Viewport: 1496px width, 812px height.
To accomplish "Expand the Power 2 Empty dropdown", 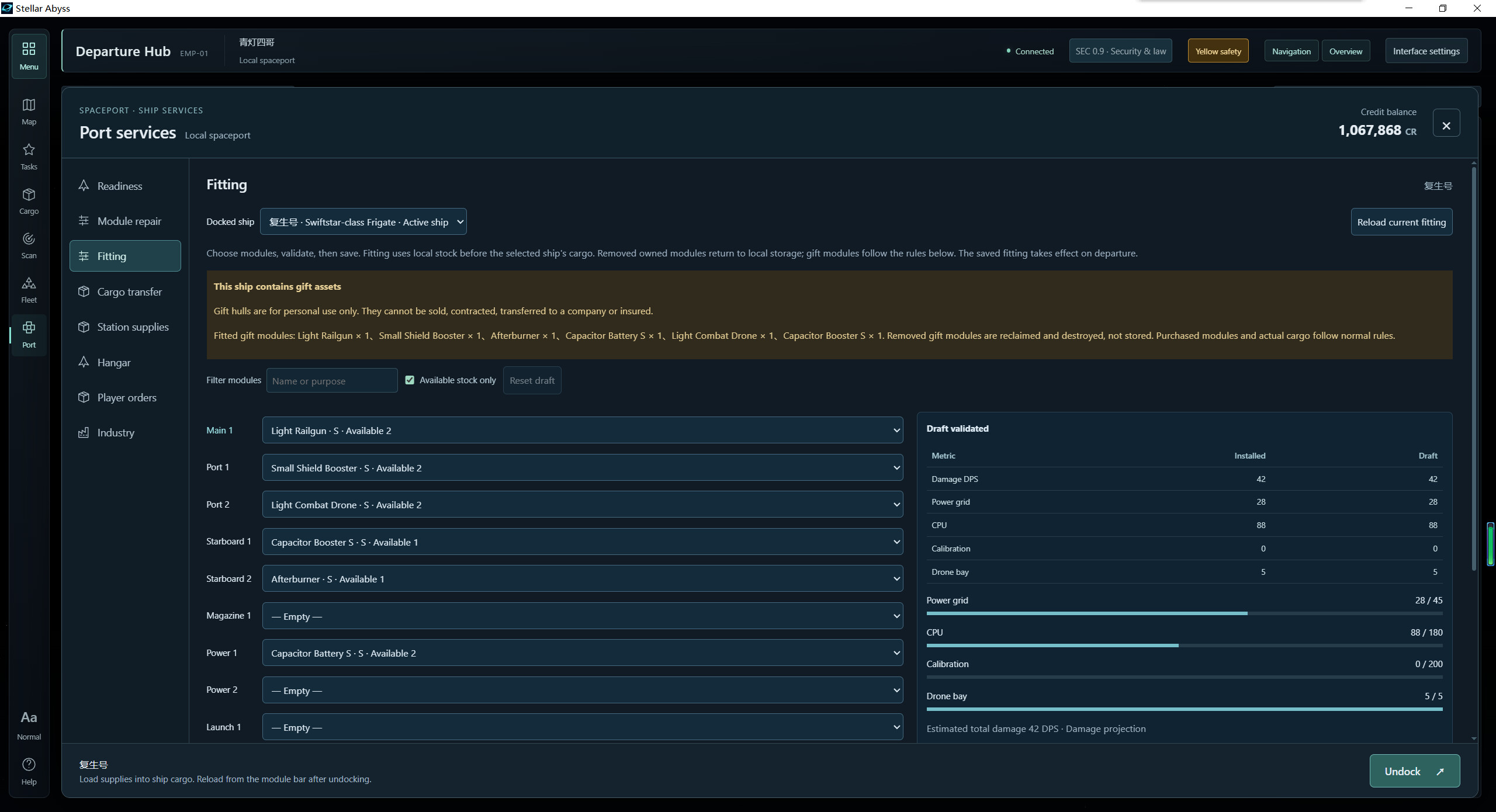I will (x=583, y=690).
